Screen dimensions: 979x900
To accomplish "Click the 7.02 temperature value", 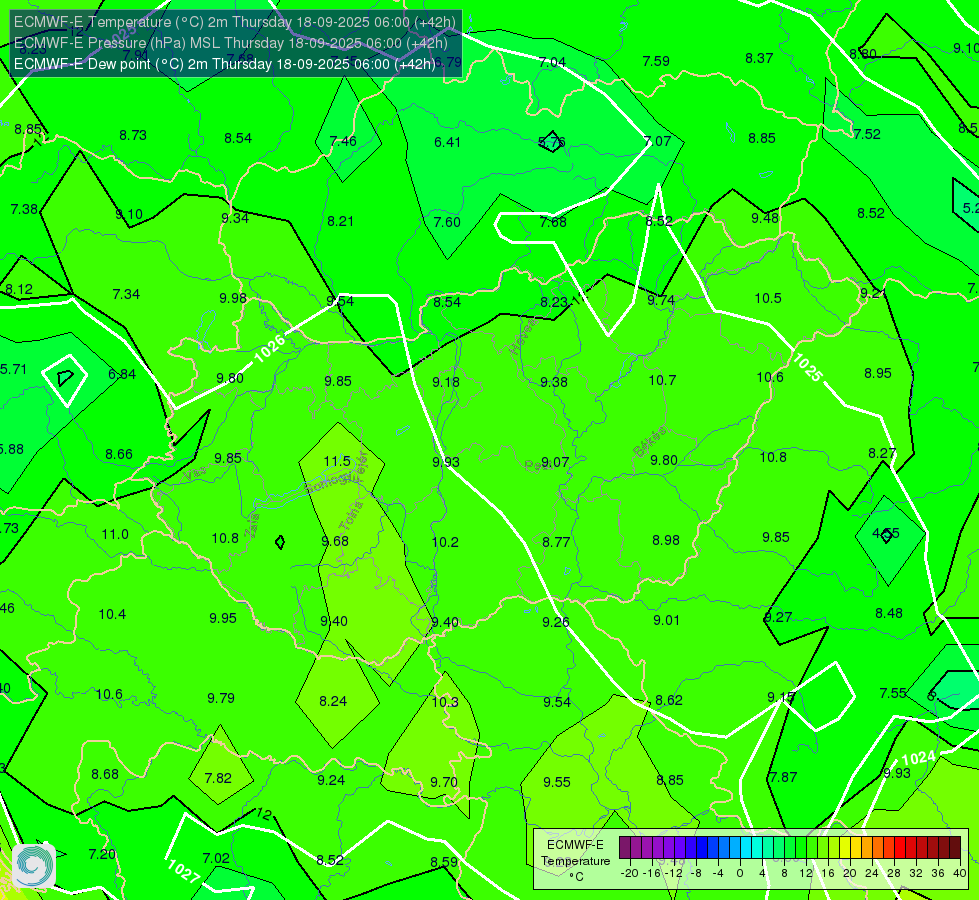I will 216,858.
